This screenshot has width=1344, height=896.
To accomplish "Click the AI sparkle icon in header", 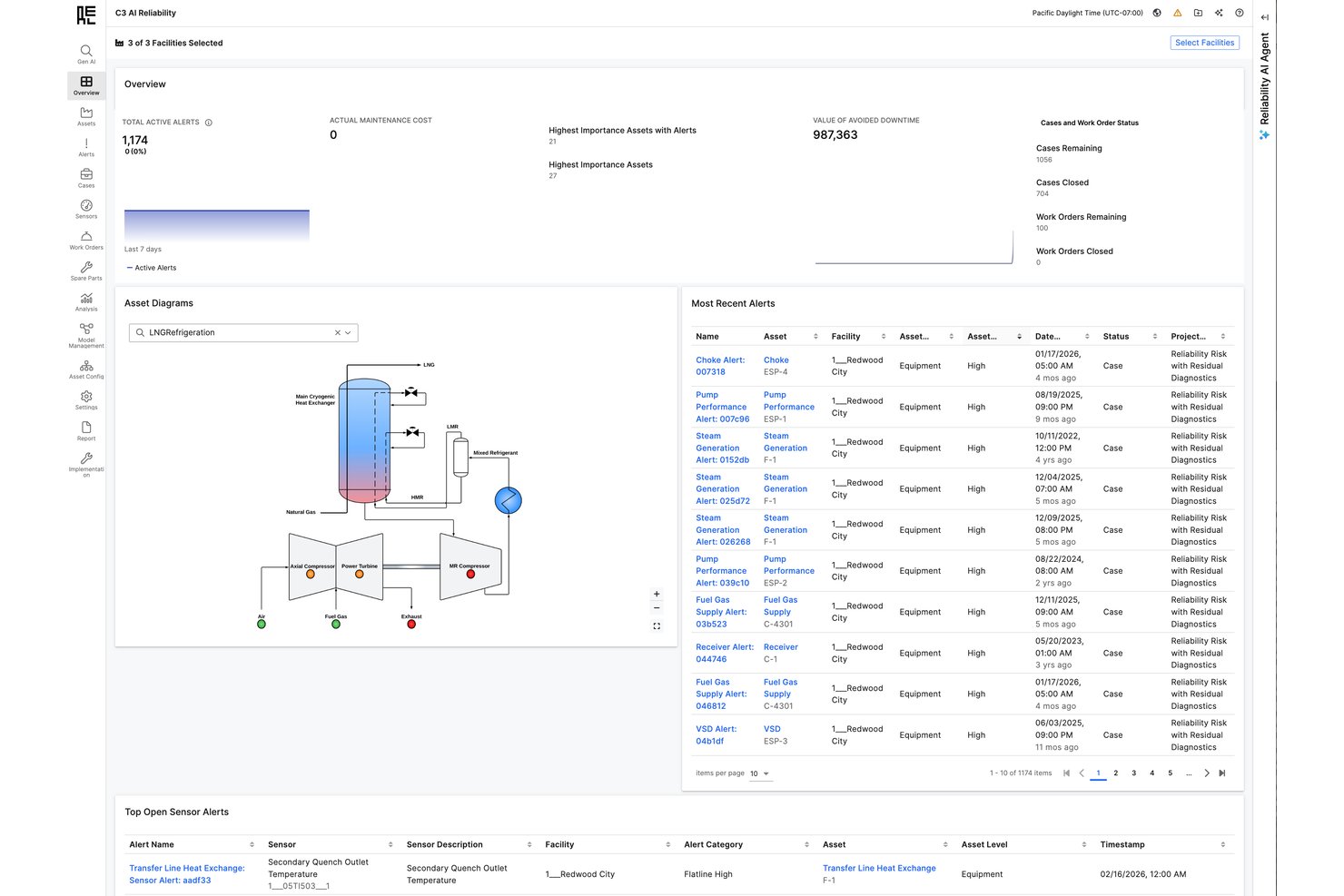I will click(1219, 13).
